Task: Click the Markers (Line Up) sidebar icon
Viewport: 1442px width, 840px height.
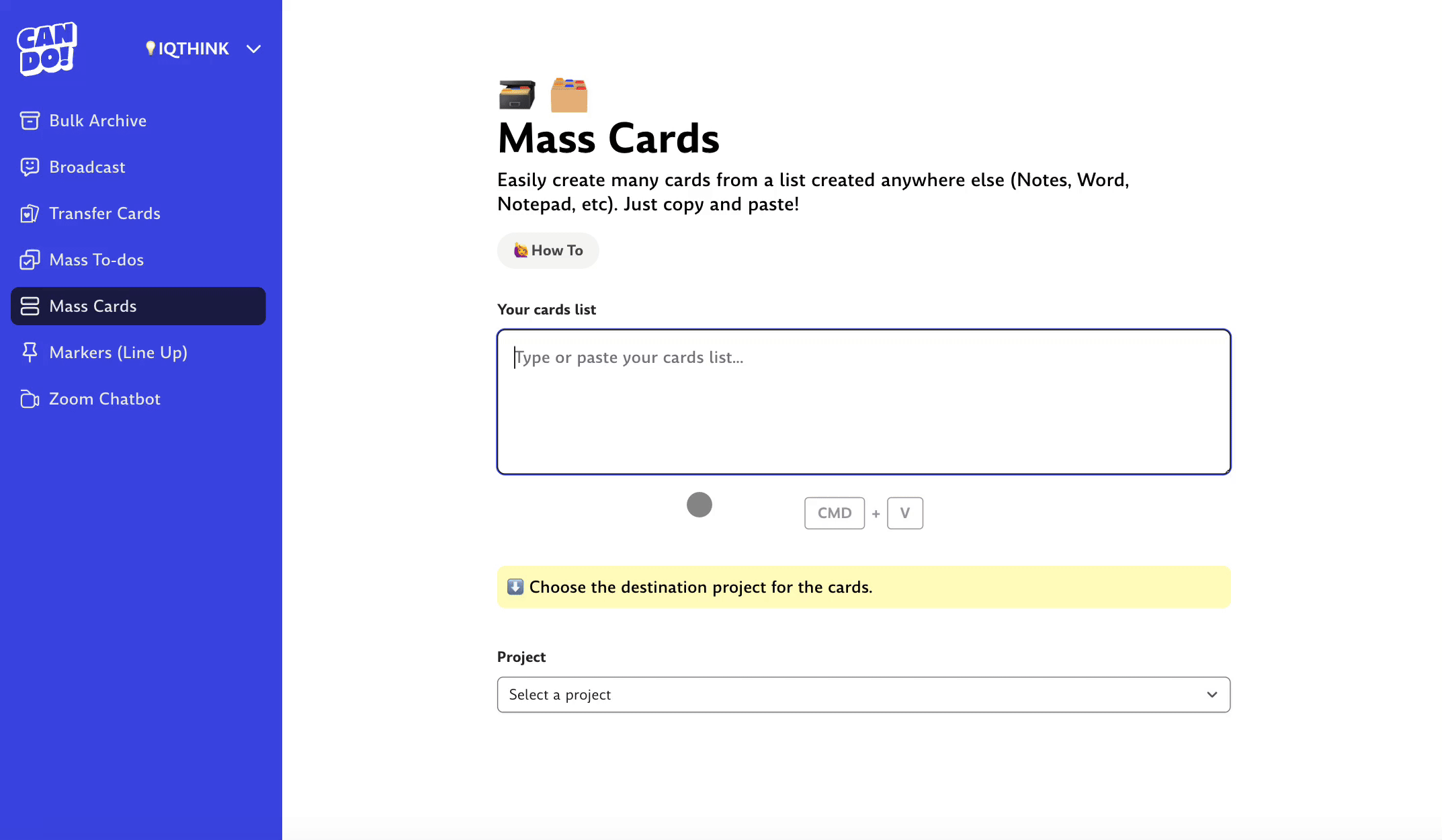Action: coord(30,352)
